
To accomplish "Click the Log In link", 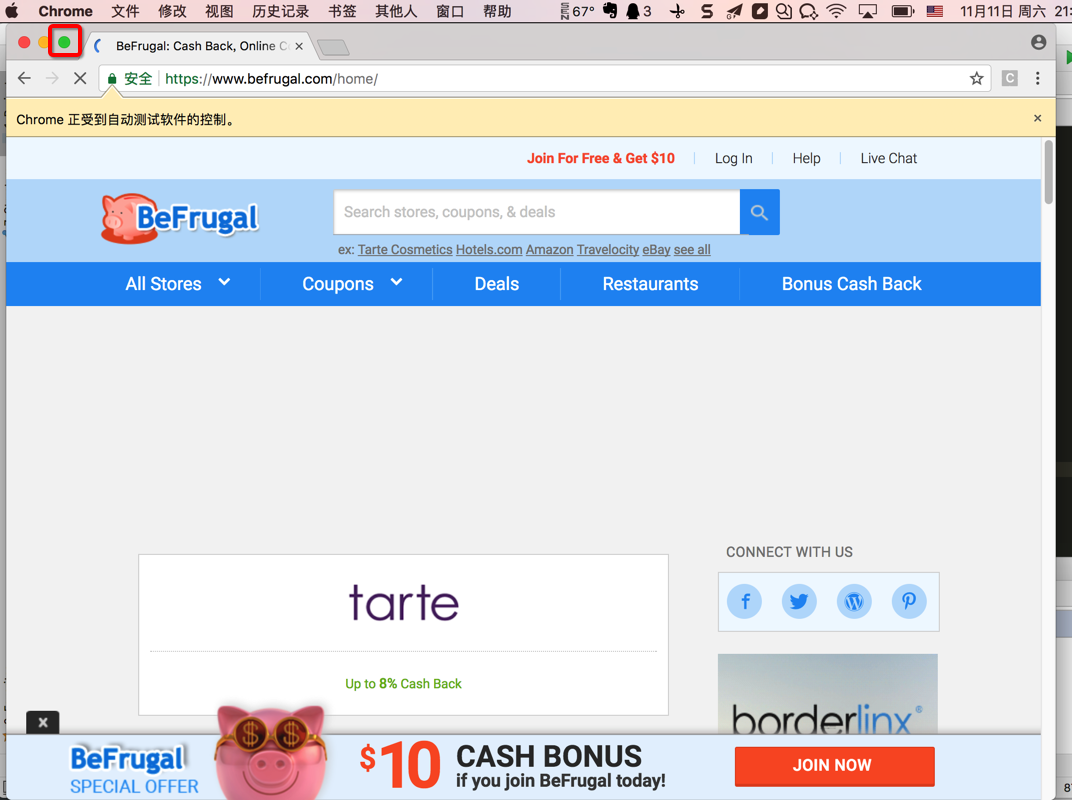I will click(734, 158).
